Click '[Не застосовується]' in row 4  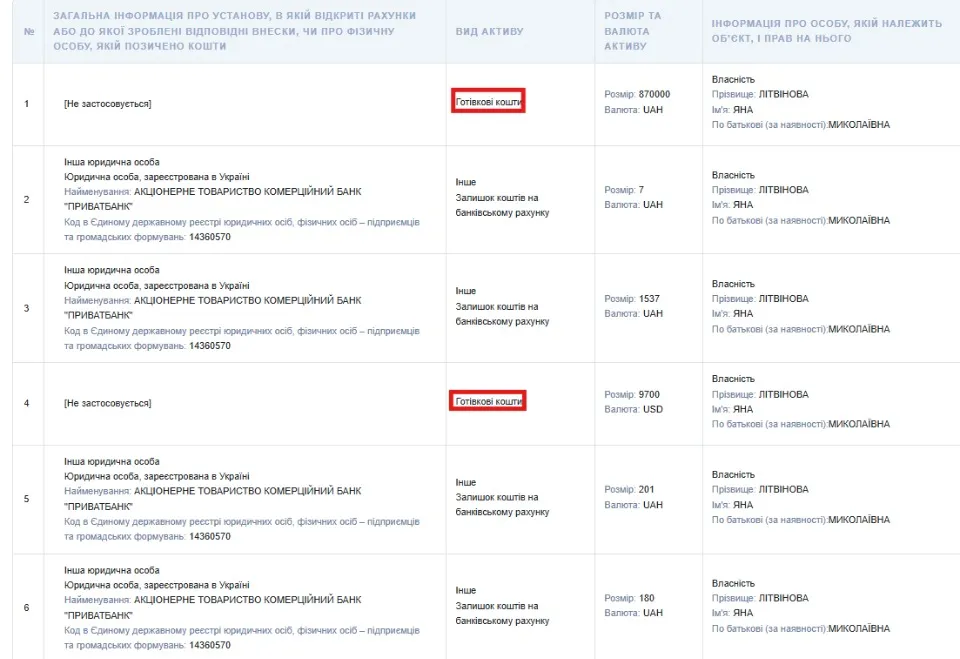tap(107, 403)
